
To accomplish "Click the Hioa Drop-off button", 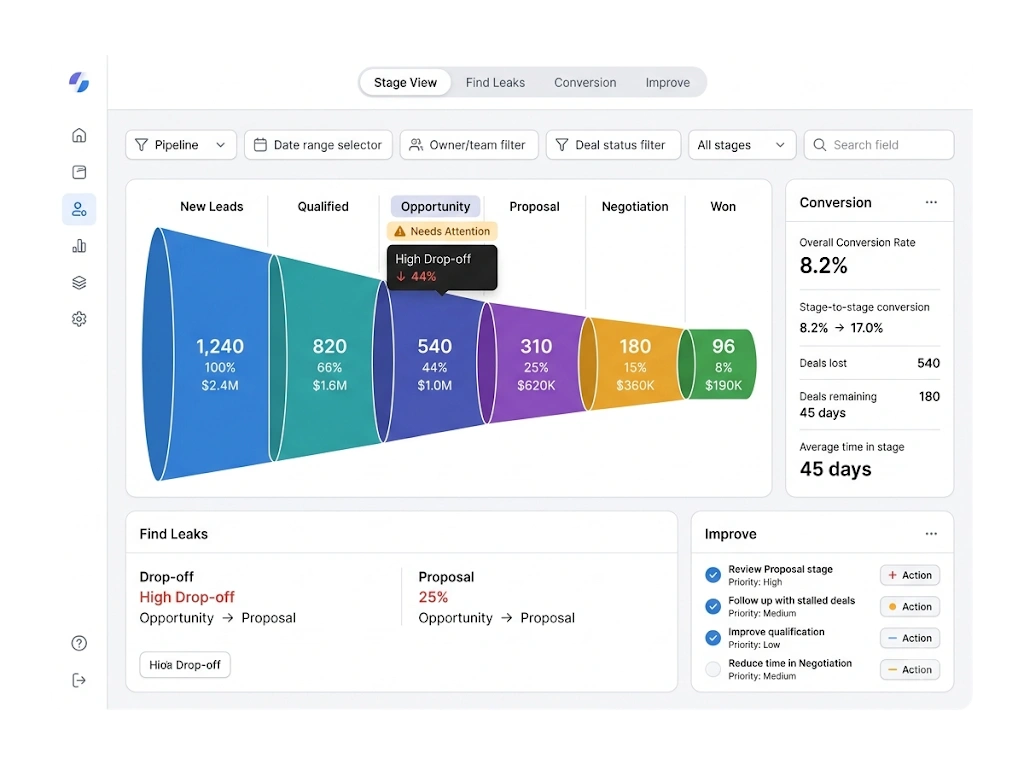I will (185, 665).
